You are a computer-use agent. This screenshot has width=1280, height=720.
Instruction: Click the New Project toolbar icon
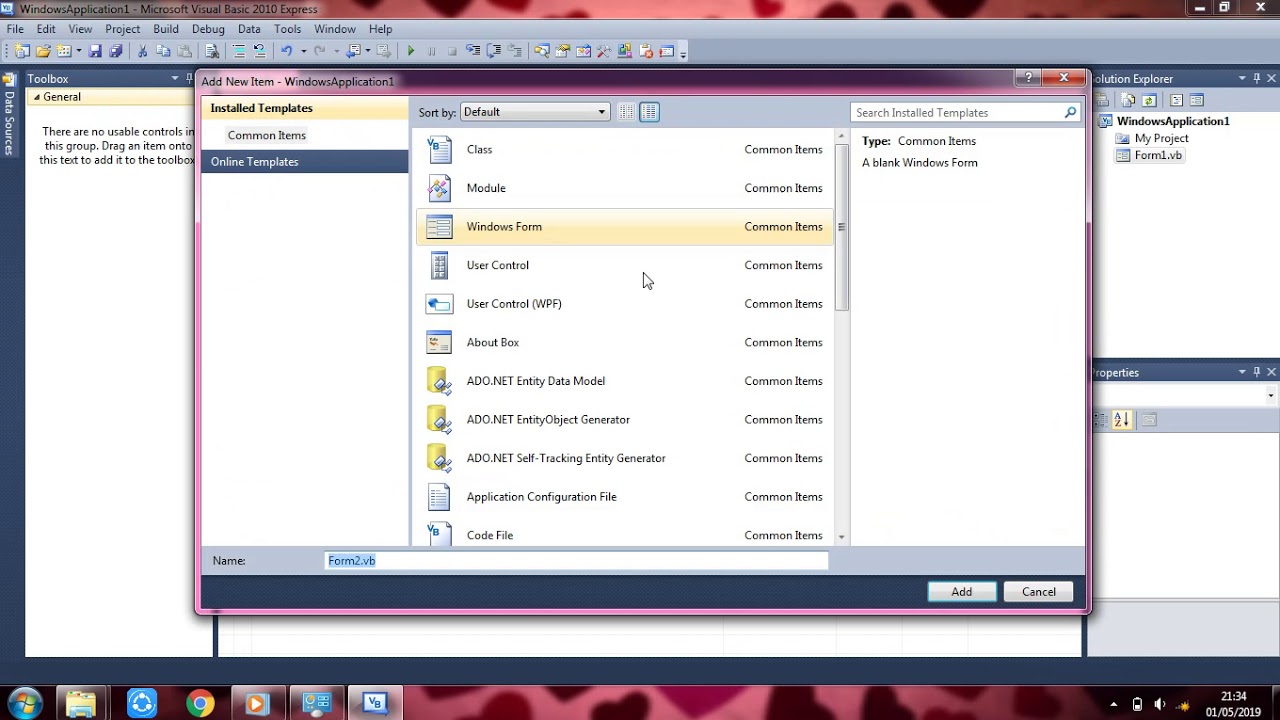point(22,51)
